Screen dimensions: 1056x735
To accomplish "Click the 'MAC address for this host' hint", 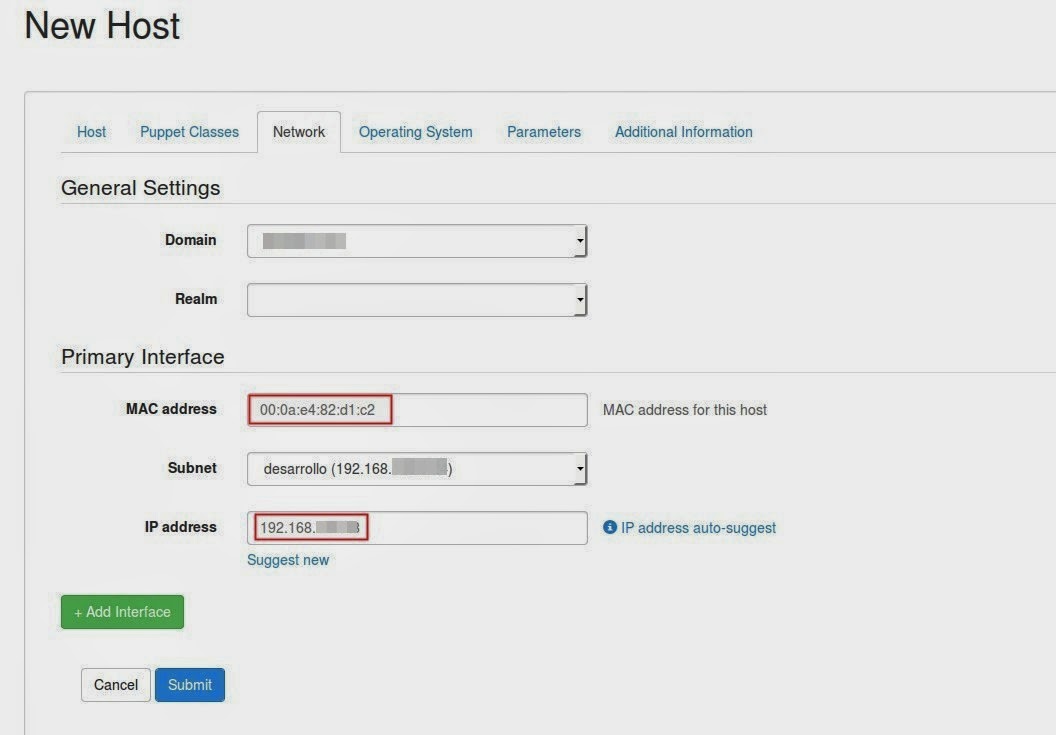I will click(x=685, y=410).
